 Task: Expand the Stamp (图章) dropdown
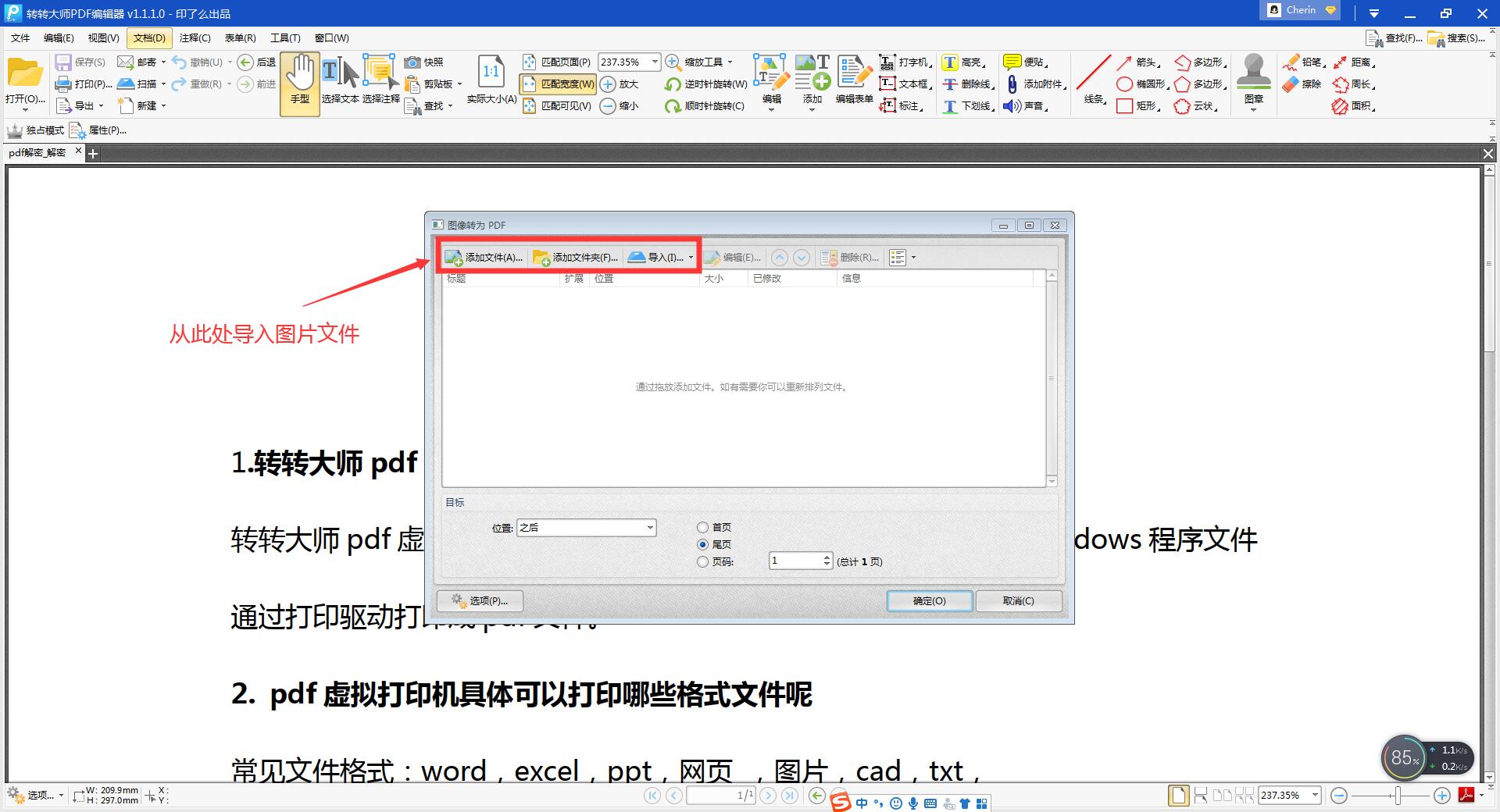coord(1253,110)
